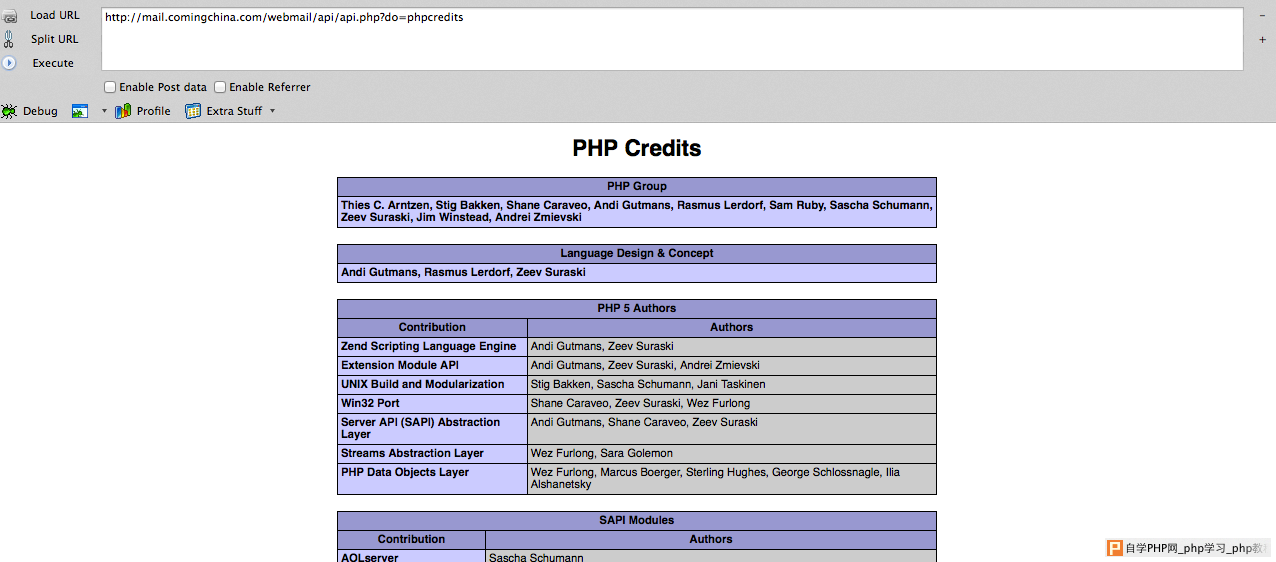Screen dimensions: 1276x562
Task: Focus the URL text area
Action: (x=672, y=39)
